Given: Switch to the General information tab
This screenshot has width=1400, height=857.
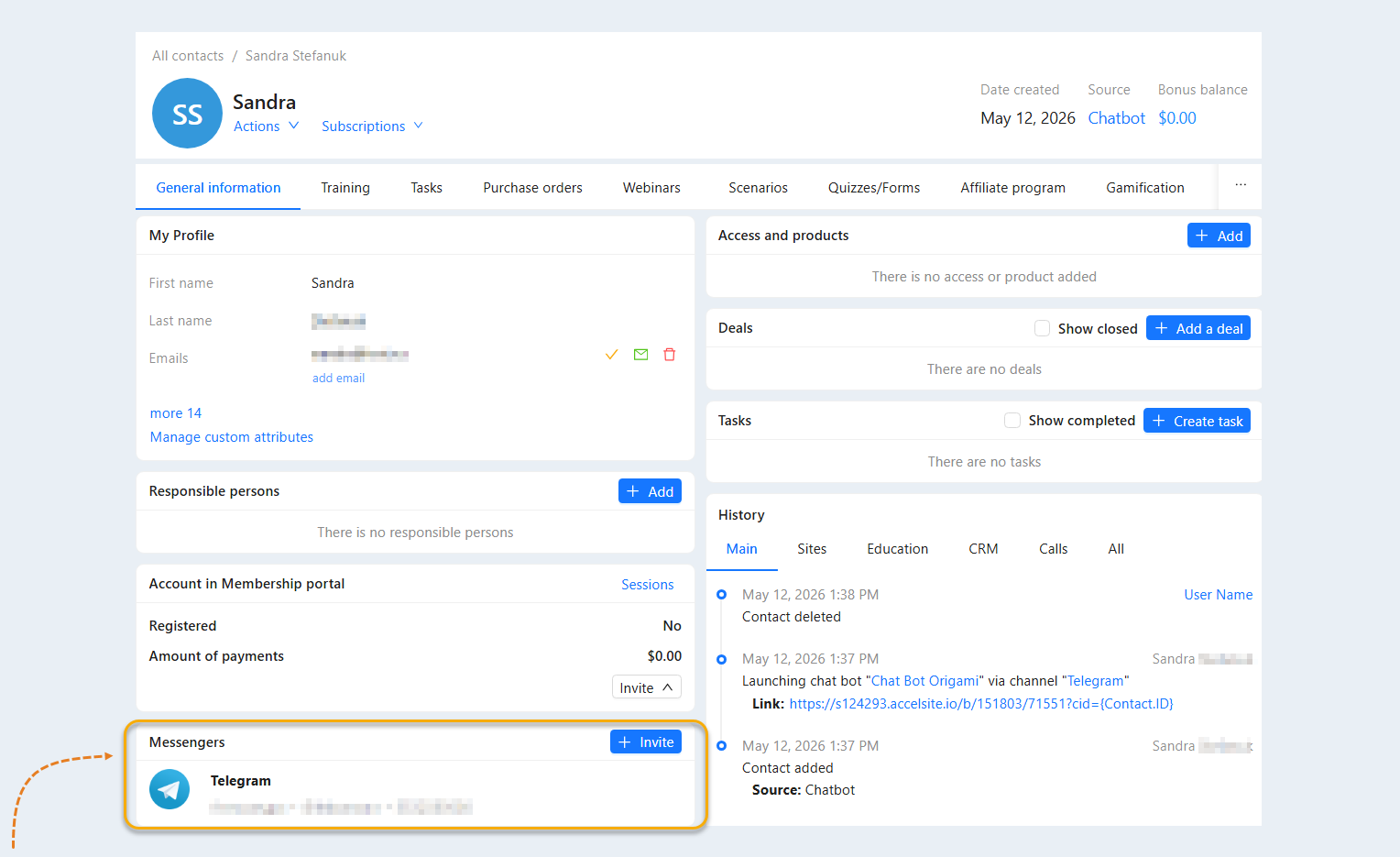Looking at the screenshot, I should [218, 188].
